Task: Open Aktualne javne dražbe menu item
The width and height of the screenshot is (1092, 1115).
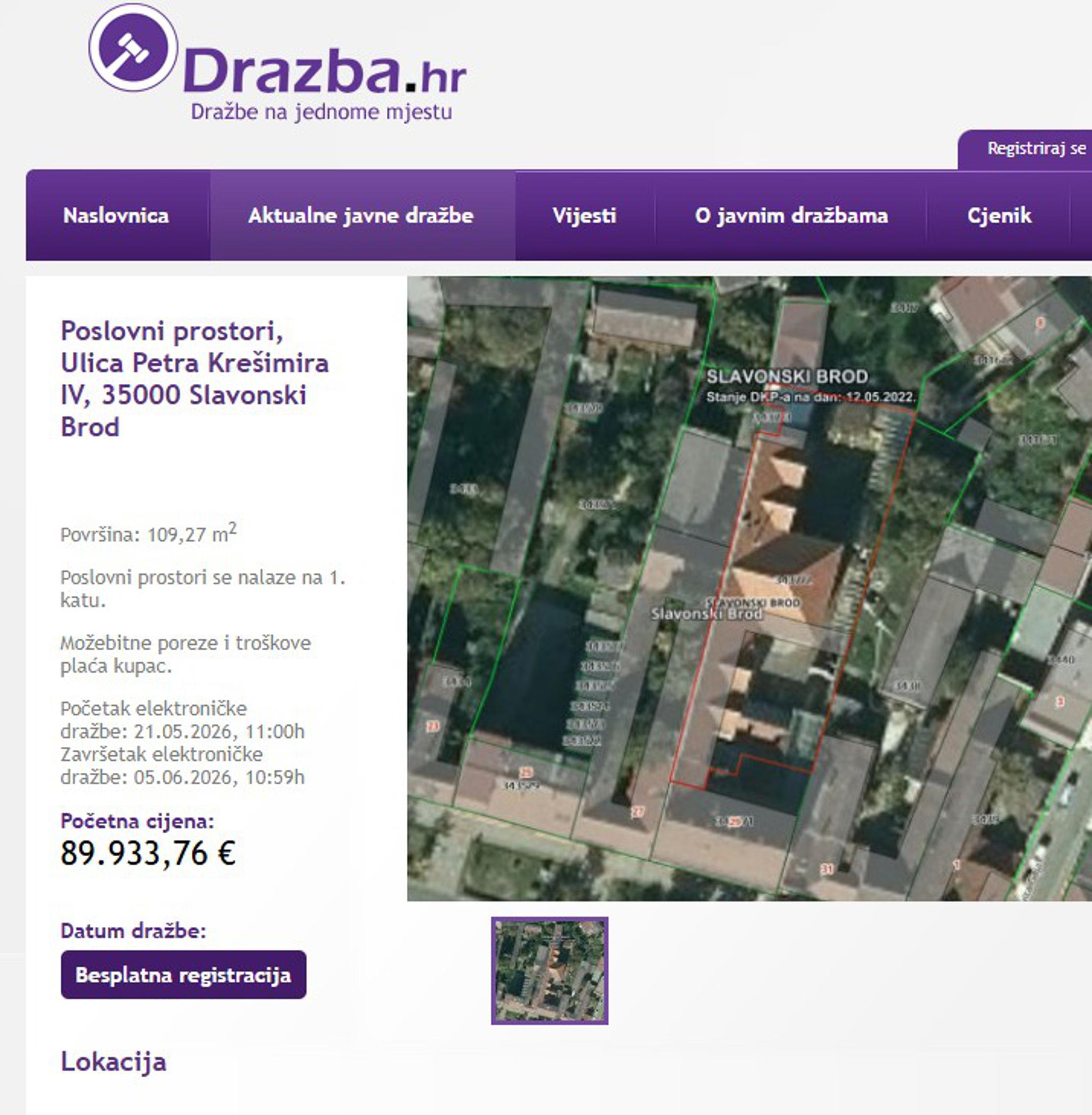Action: tap(361, 216)
